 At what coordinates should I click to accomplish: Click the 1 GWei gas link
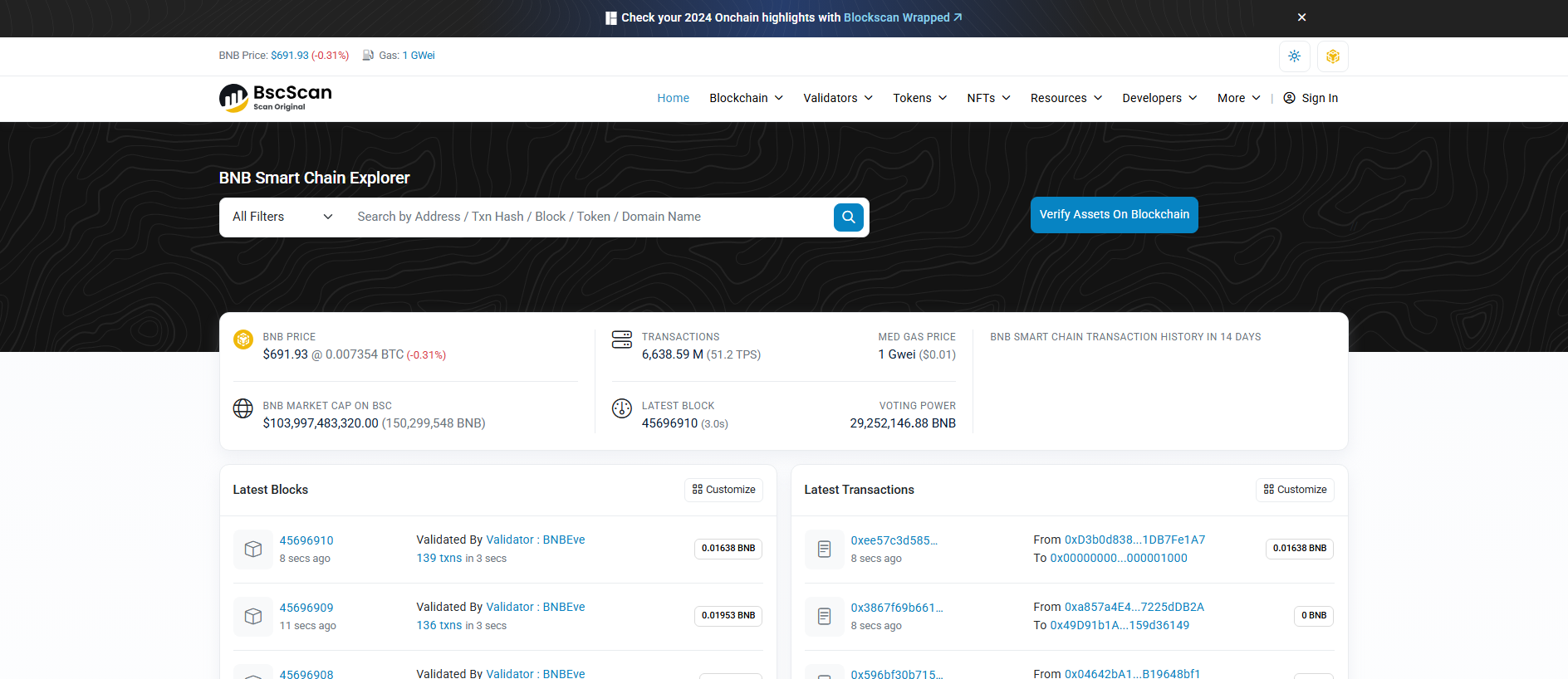419,56
